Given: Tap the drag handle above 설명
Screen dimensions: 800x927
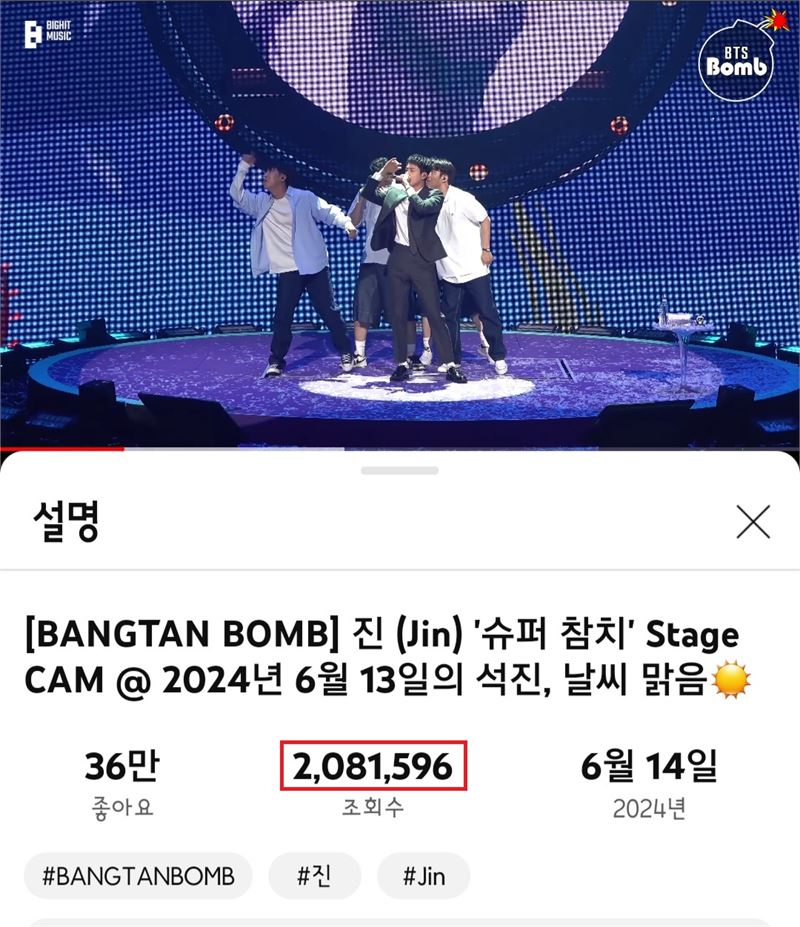Looking at the screenshot, I should (400, 471).
